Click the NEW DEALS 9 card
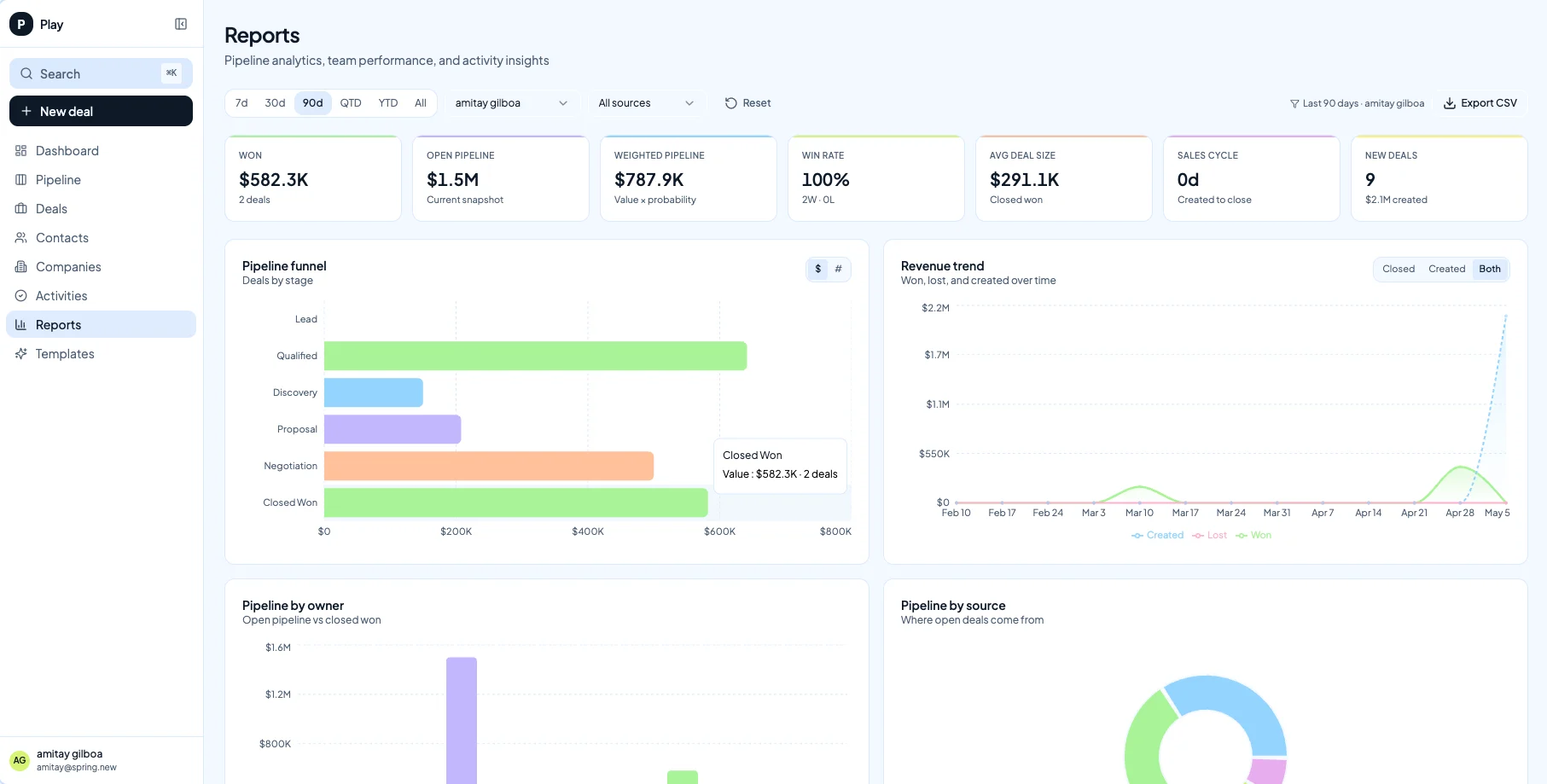1547x784 pixels. click(1439, 178)
